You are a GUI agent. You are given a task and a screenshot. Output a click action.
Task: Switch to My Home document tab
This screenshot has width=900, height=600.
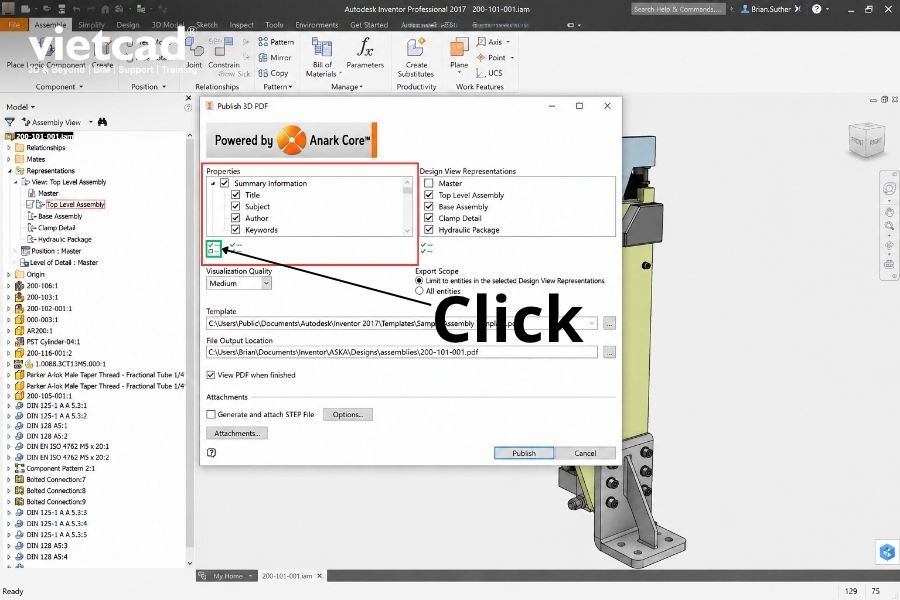(x=228, y=576)
